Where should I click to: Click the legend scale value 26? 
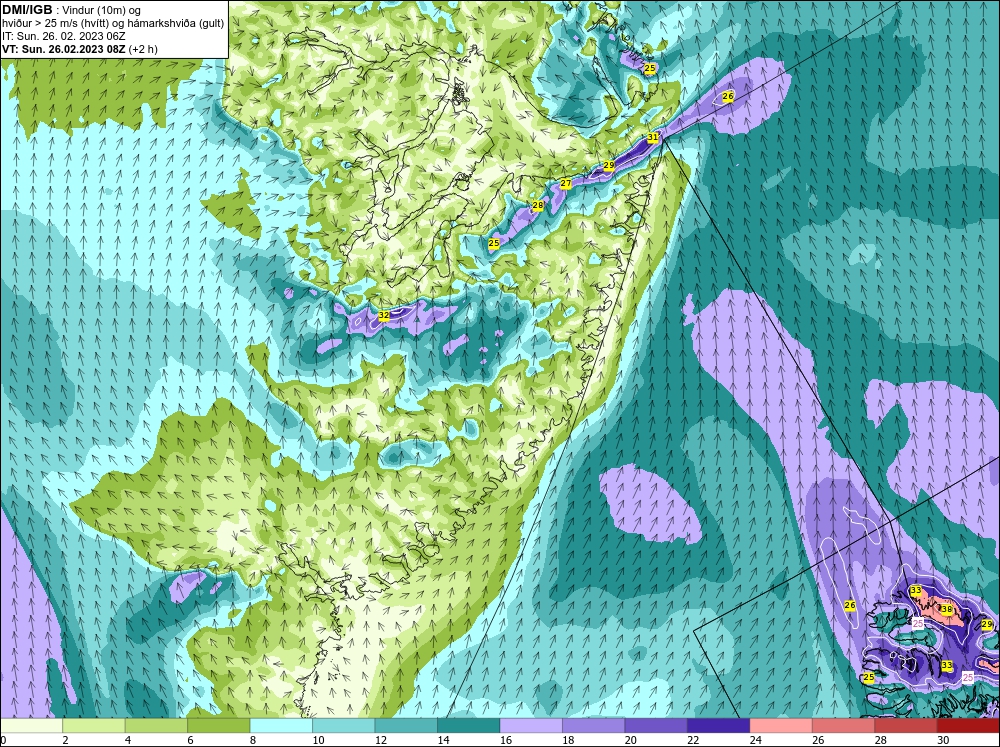[x=818, y=740]
